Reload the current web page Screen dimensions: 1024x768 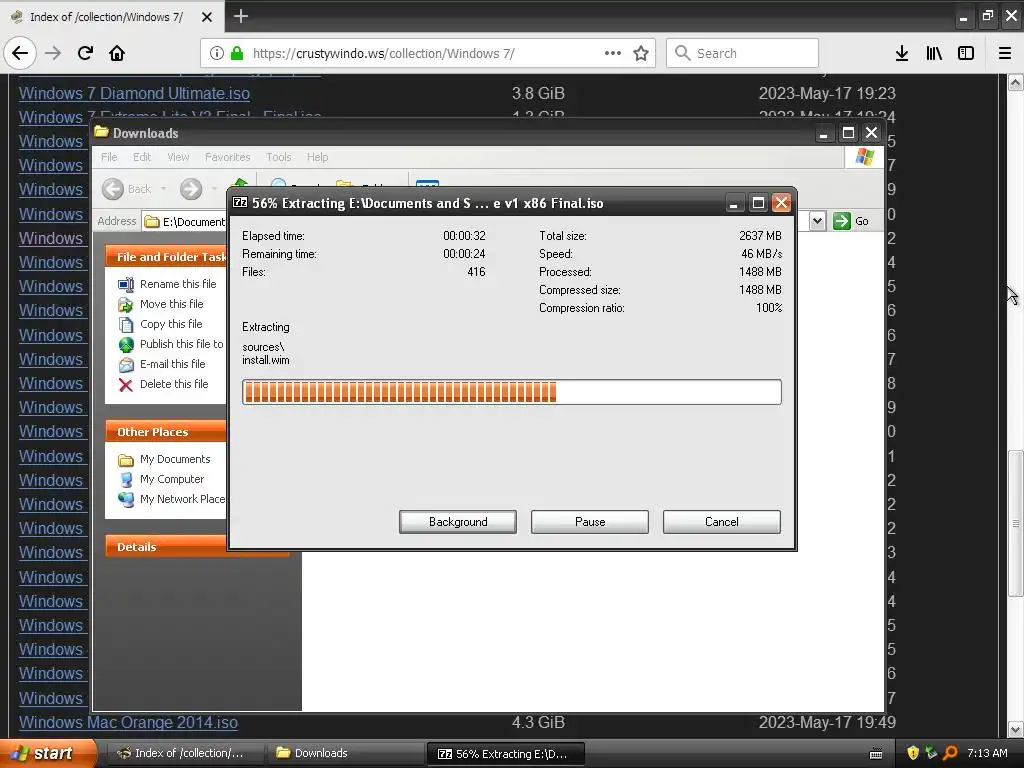point(85,53)
